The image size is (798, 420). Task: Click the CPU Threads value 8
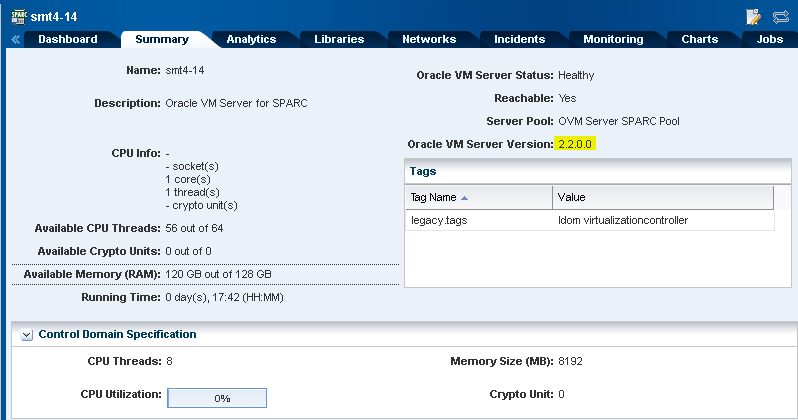(169, 361)
